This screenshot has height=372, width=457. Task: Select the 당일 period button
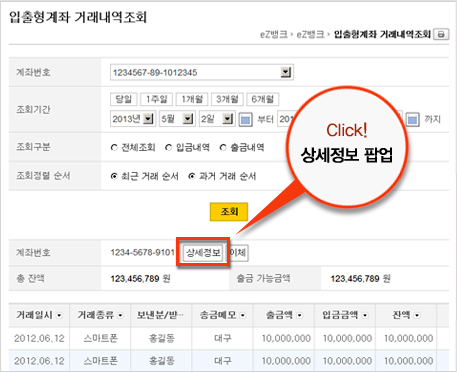click(124, 99)
